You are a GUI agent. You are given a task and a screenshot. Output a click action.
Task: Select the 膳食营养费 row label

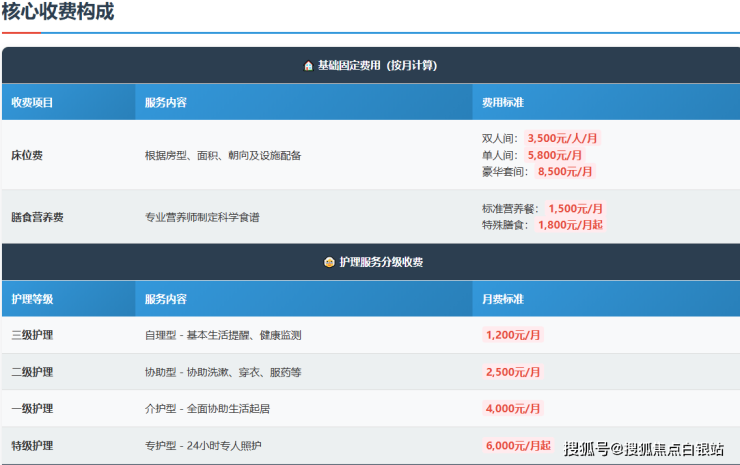coord(37,217)
